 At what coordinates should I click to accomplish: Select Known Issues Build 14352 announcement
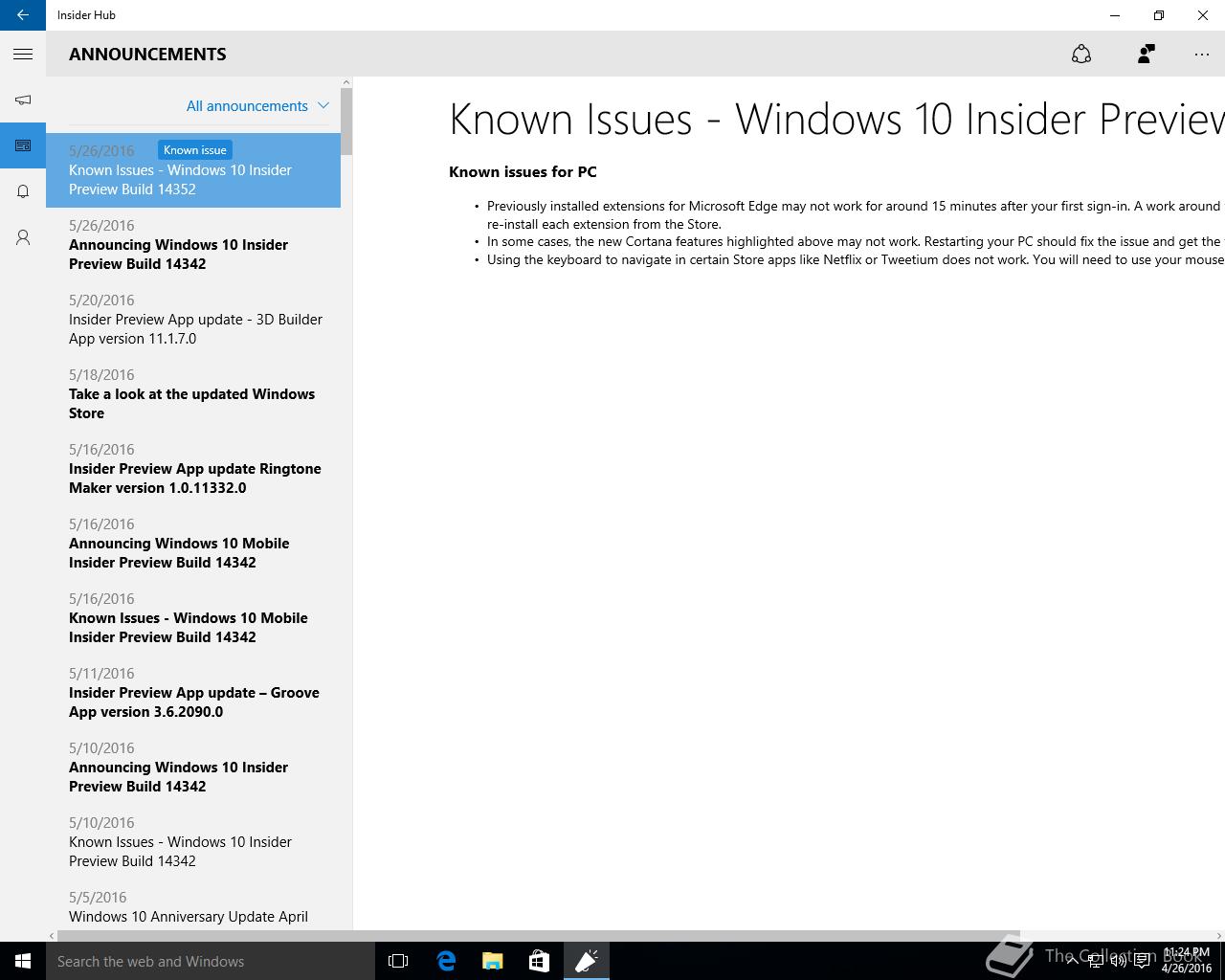tap(193, 170)
